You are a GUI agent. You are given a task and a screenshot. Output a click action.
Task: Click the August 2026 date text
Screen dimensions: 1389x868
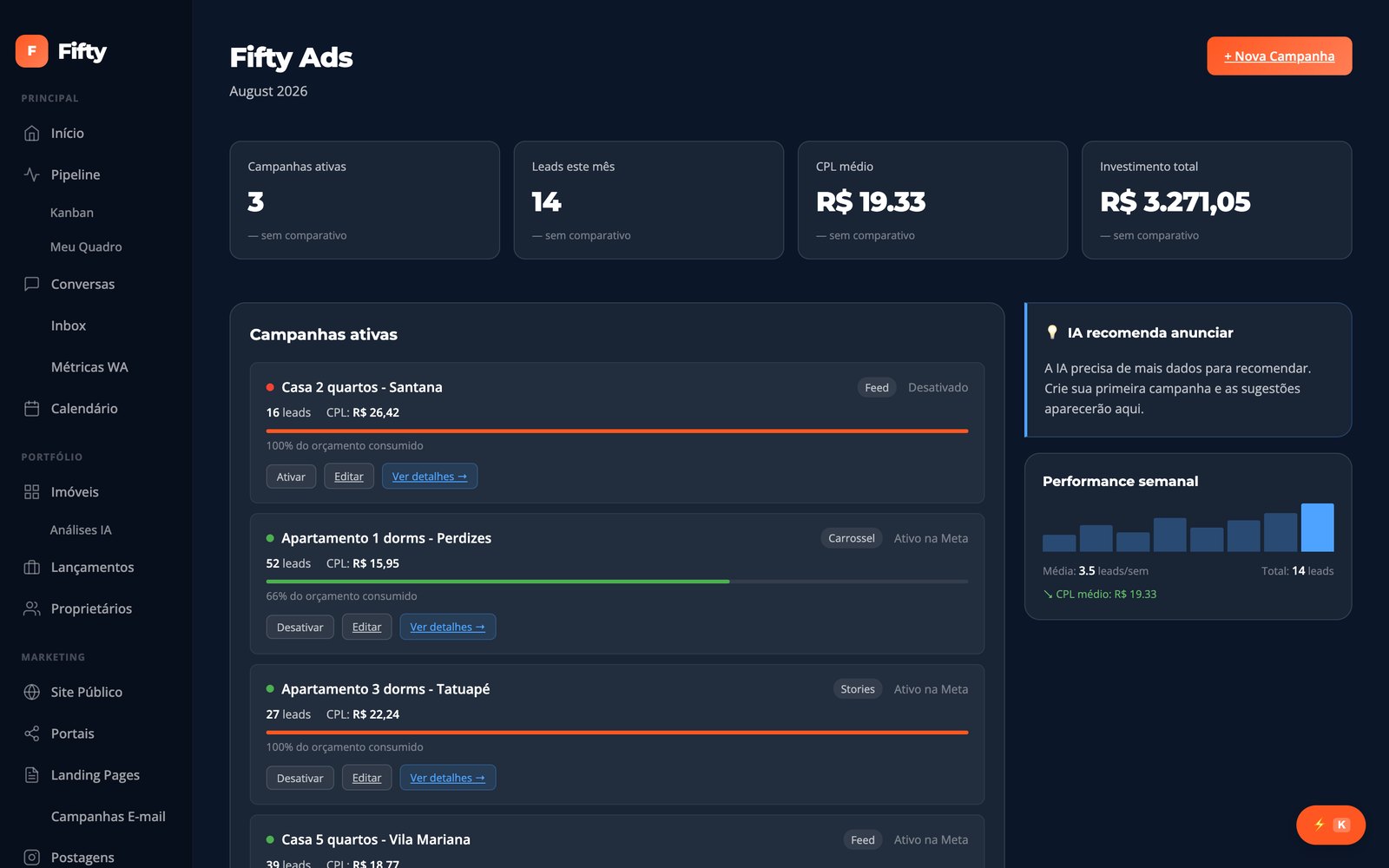[x=268, y=91]
